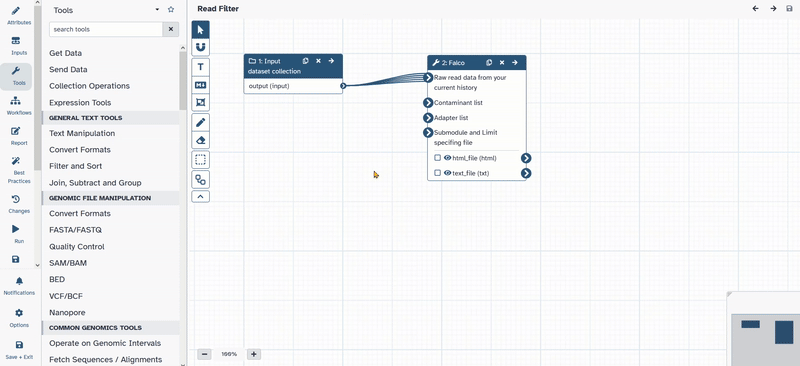Open SAM/BAM tool section
Image resolution: width=800 pixels, height=366 pixels.
tap(68, 263)
